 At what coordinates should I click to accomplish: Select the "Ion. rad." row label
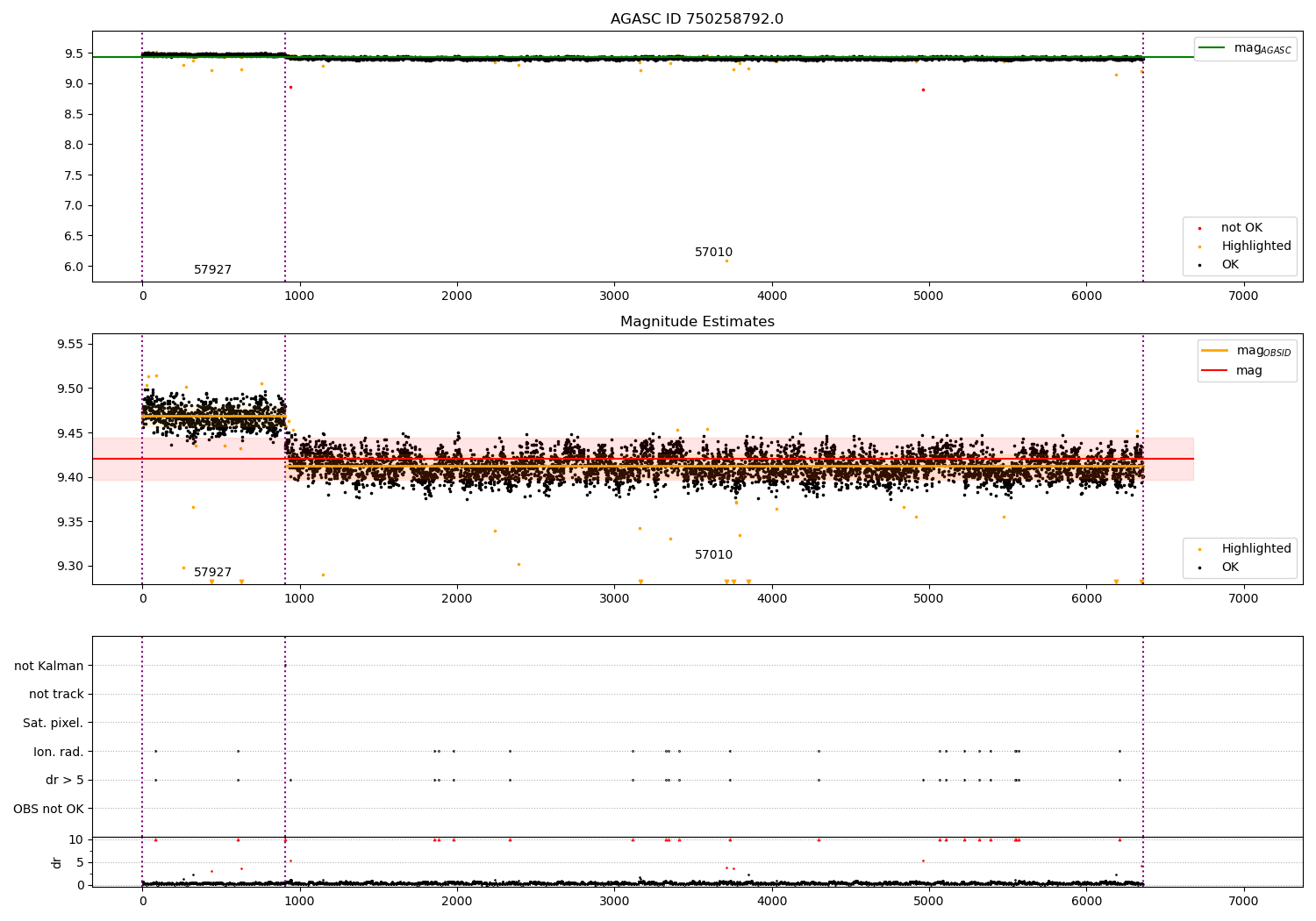pyautogui.click(x=59, y=752)
